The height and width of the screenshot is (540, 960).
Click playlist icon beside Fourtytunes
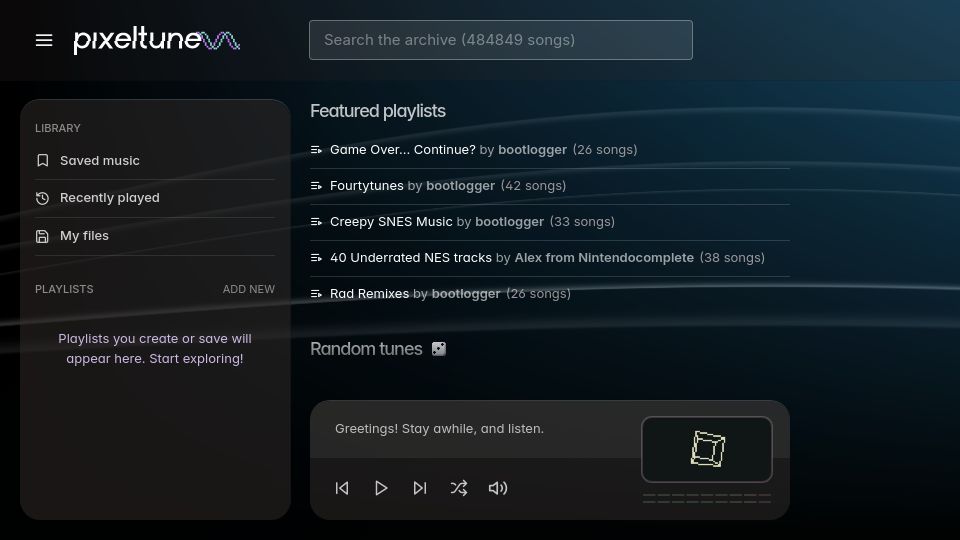(317, 186)
